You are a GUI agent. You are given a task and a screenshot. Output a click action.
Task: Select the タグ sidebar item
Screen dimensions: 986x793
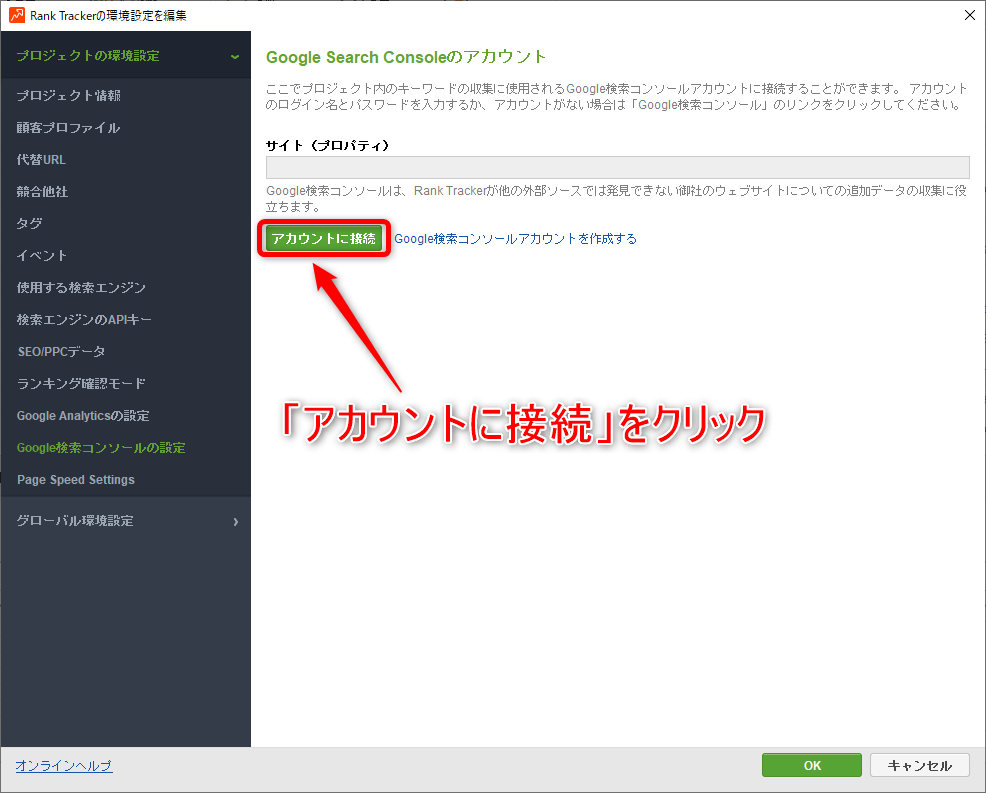[x=30, y=224]
